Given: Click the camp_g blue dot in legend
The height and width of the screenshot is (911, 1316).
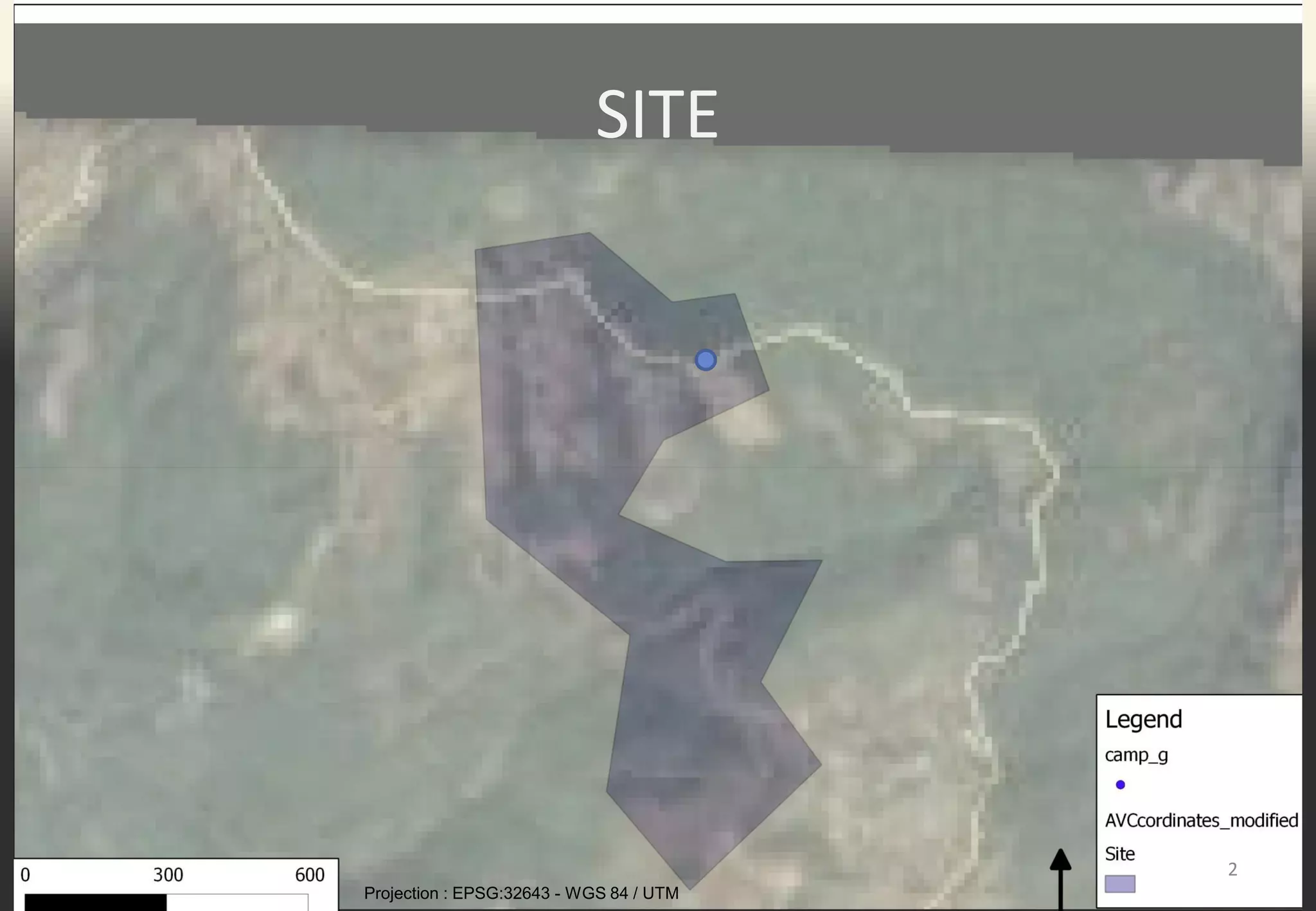Looking at the screenshot, I should (1120, 784).
